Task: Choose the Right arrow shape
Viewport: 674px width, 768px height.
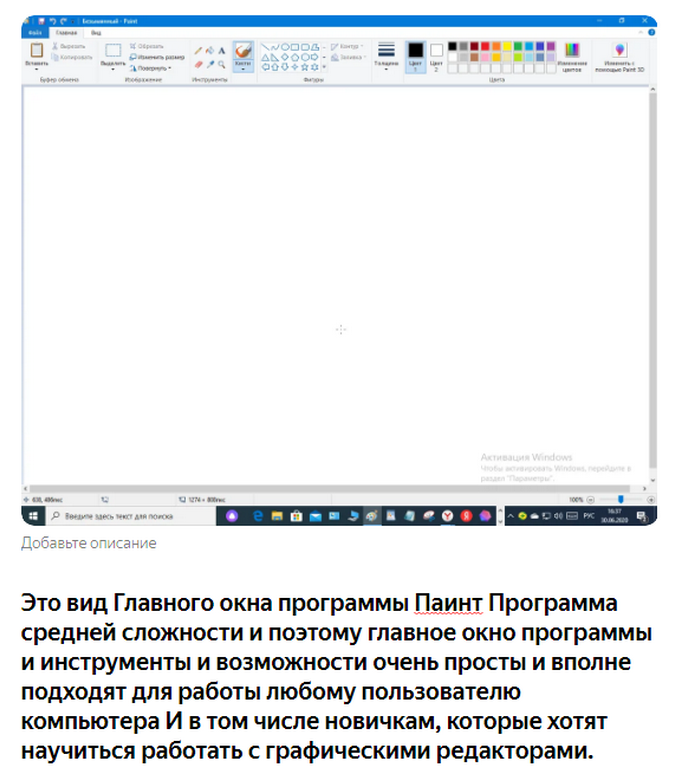Action: 314,57
